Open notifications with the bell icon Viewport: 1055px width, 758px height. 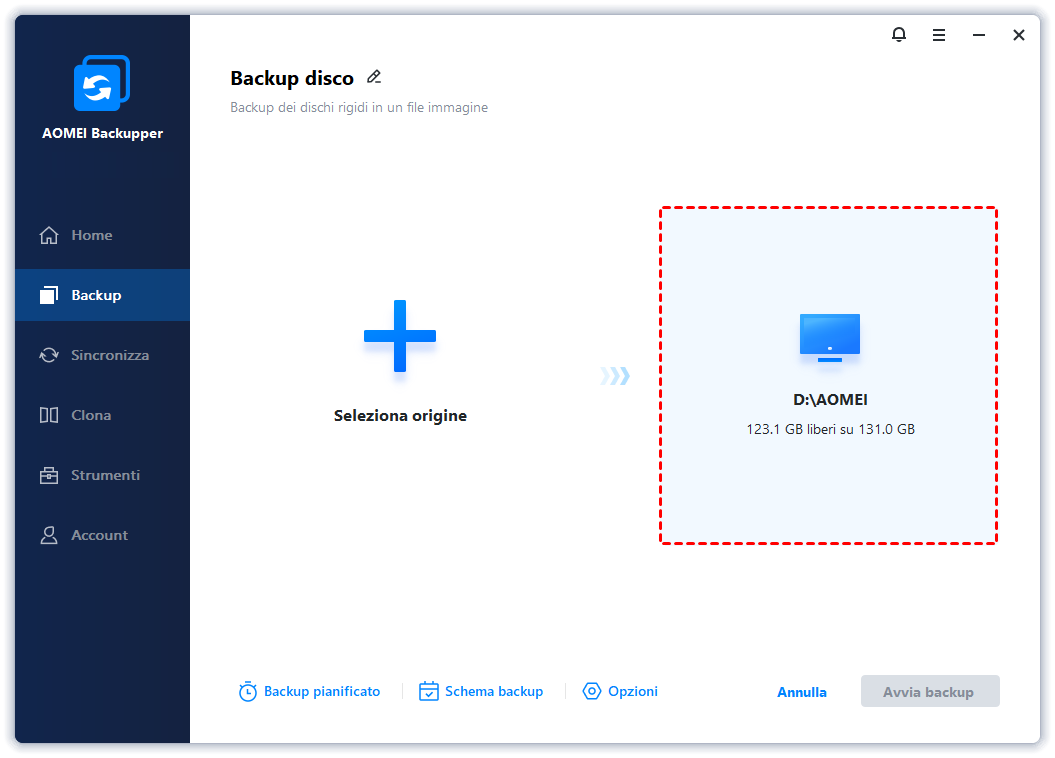pyautogui.click(x=899, y=34)
